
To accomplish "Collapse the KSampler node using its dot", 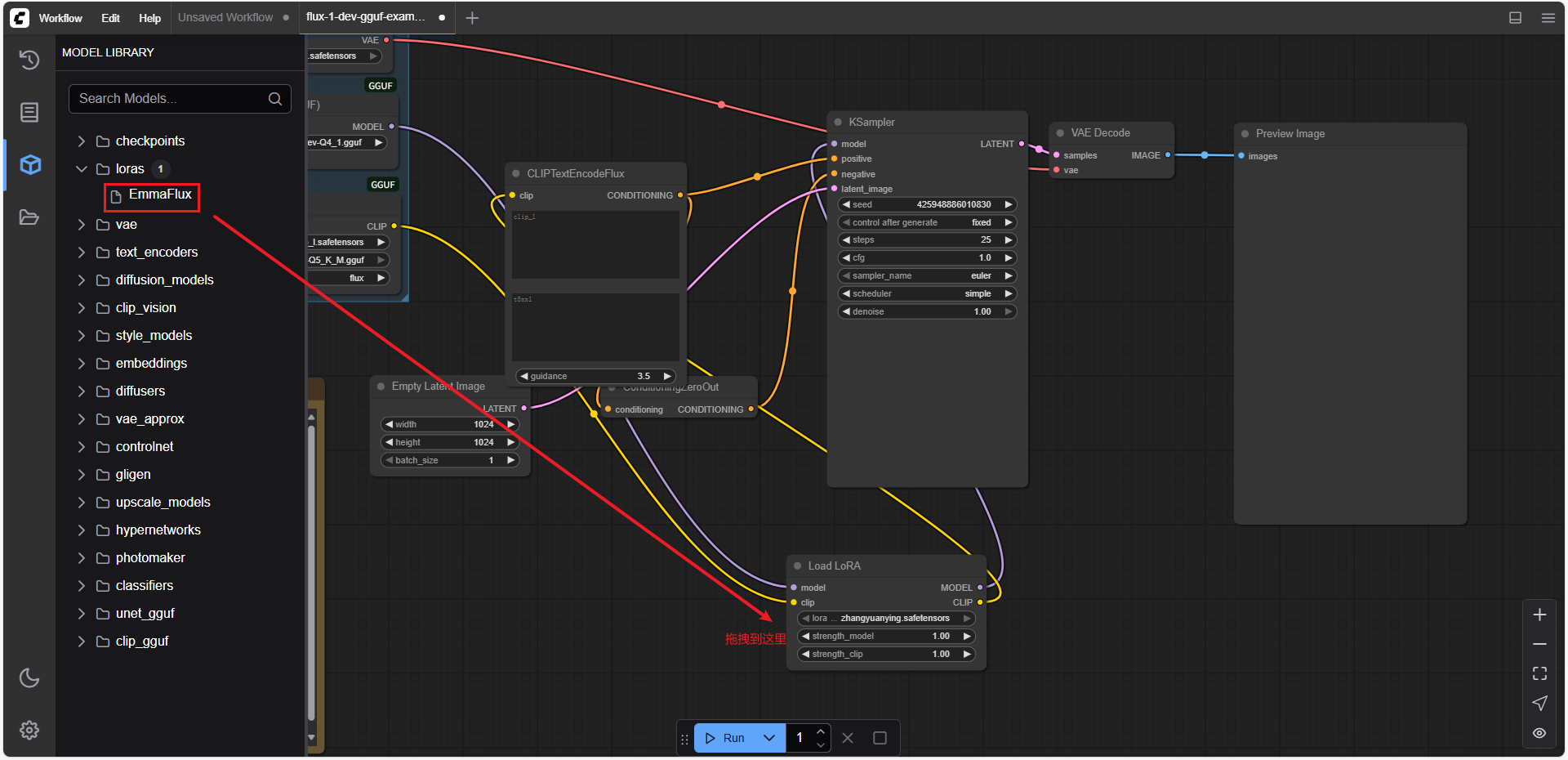I will (x=838, y=122).
